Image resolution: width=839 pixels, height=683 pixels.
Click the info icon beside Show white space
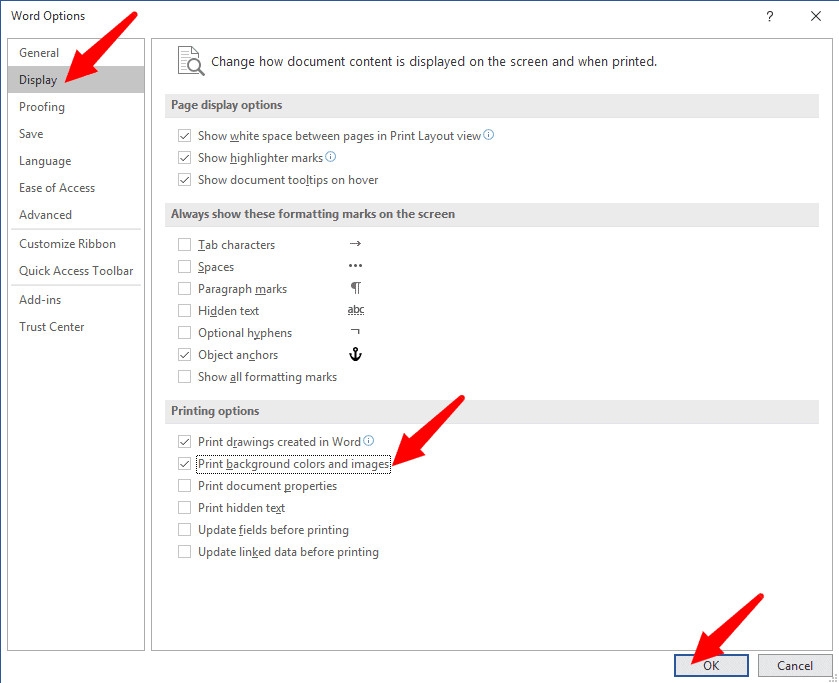tap(489, 136)
